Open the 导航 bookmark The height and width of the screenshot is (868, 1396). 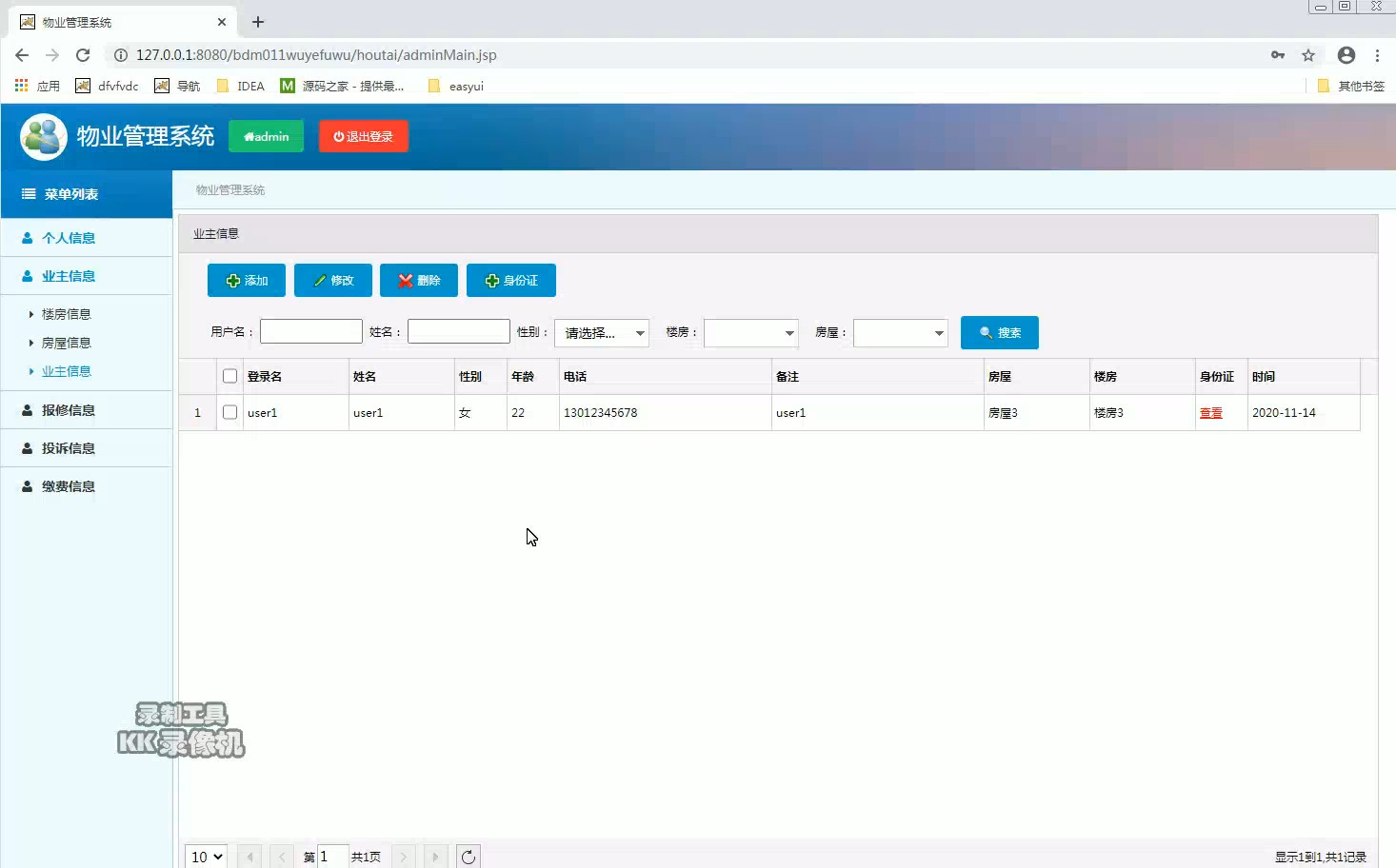click(177, 86)
